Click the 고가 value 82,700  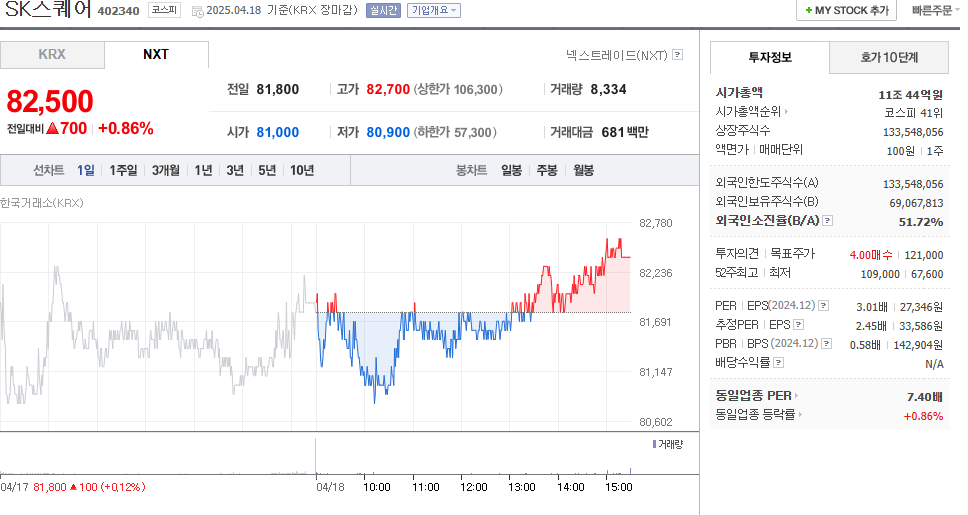pyautogui.click(x=388, y=90)
